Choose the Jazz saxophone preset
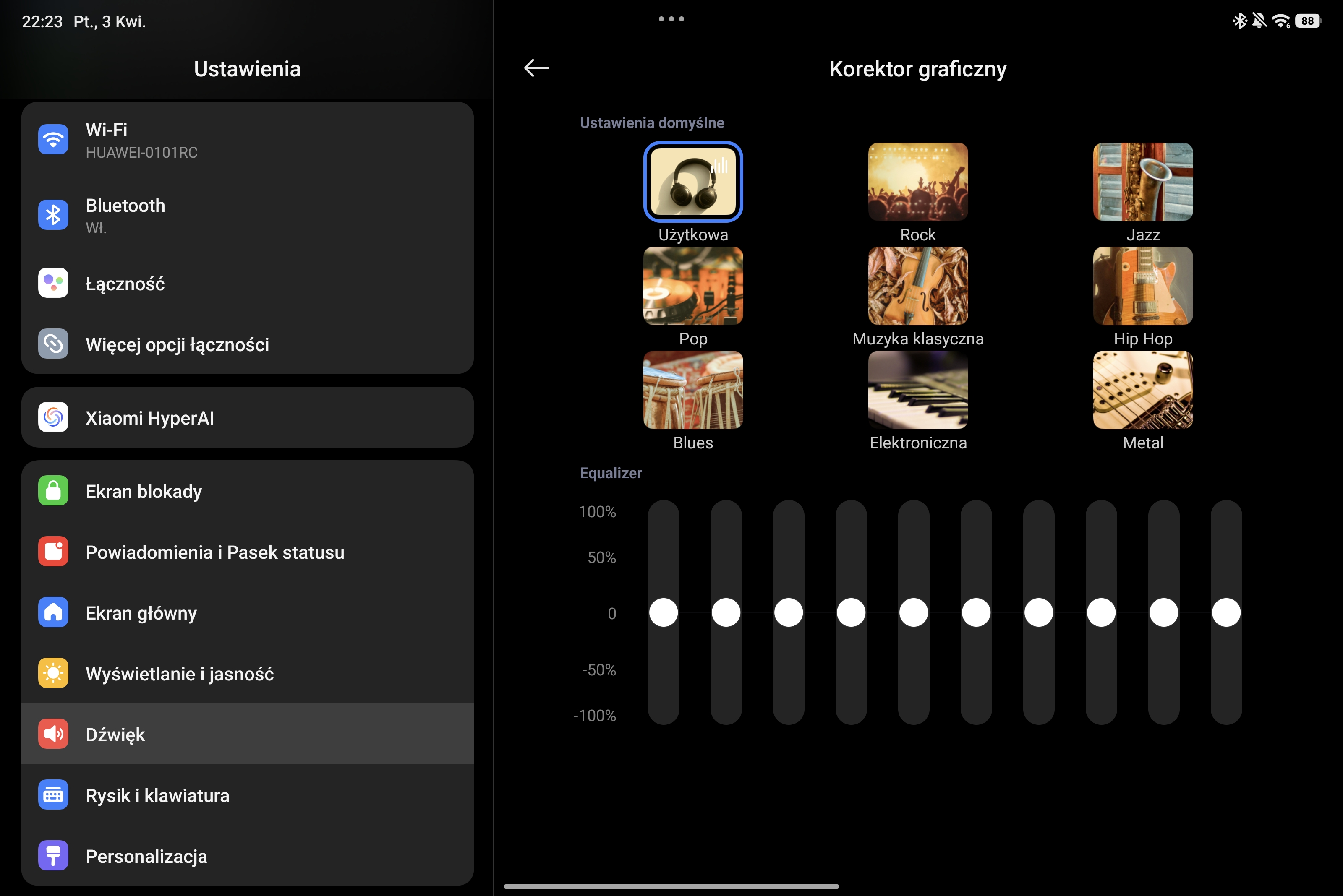 click(1142, 182)
